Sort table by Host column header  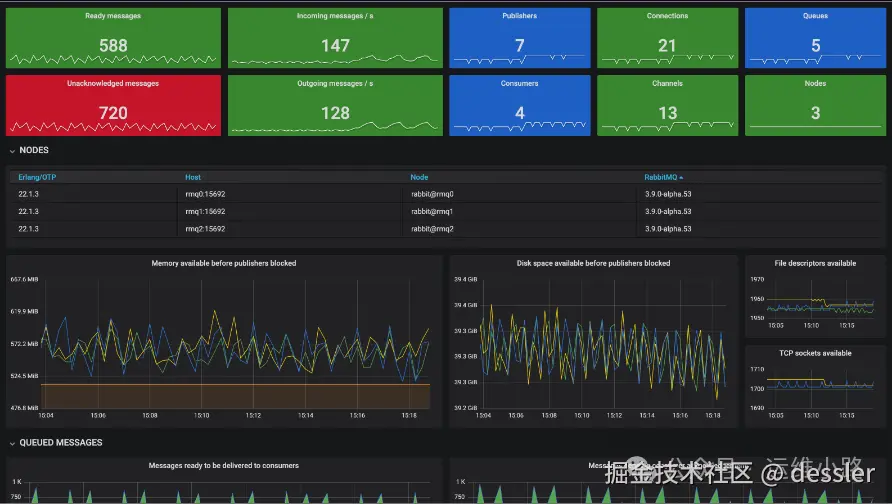193,177
